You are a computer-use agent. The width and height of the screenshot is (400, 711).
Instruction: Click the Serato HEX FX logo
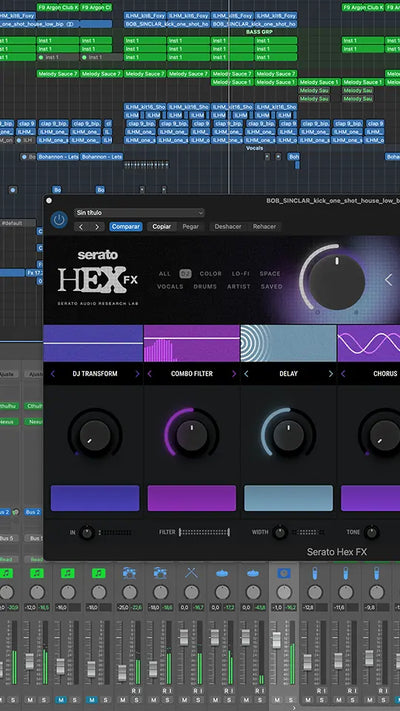[x=98, y=277]
